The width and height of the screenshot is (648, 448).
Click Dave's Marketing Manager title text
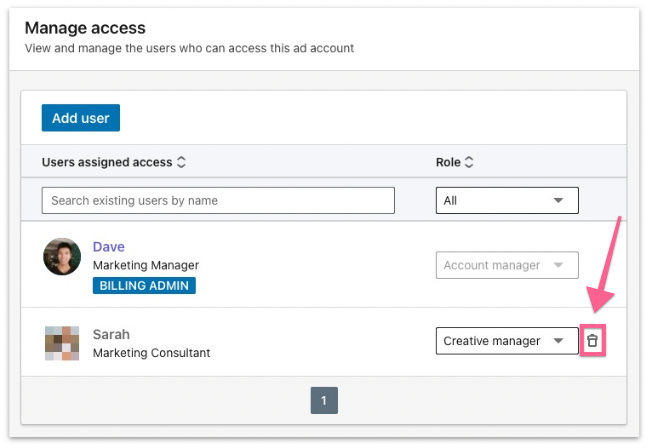click(x=146, y=265)
